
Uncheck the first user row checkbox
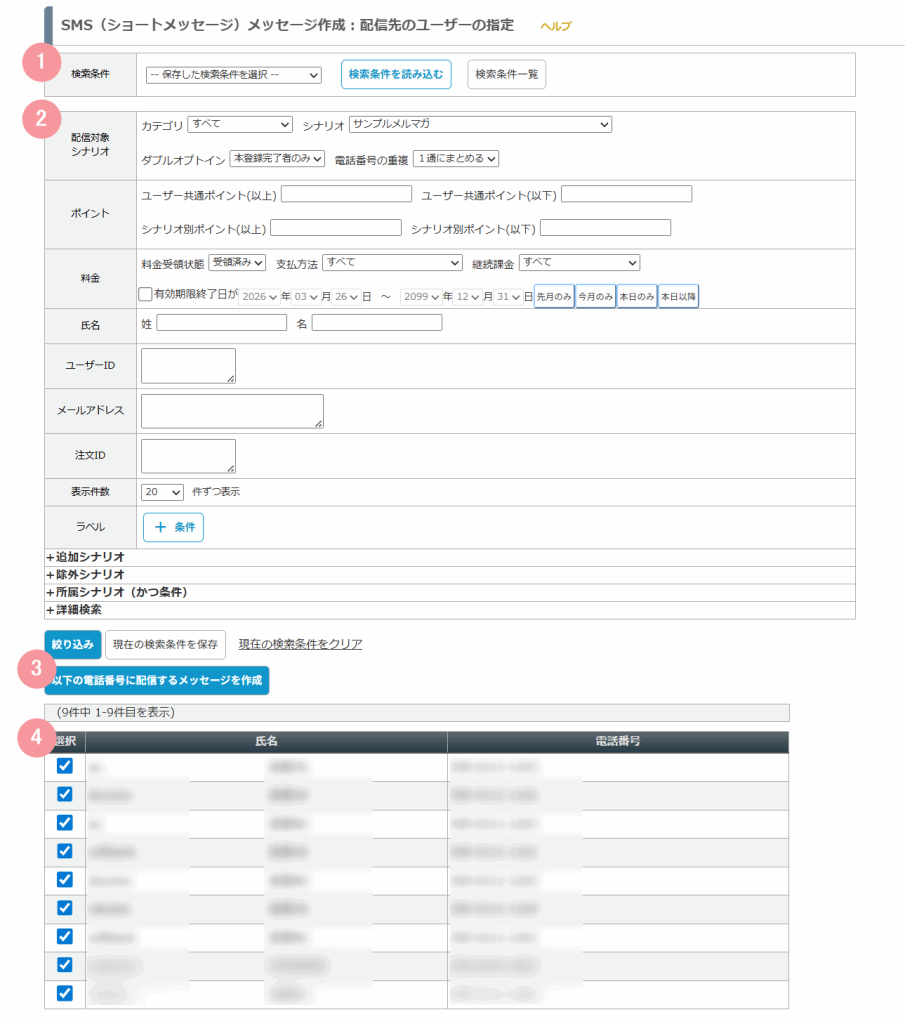point(65,766)
